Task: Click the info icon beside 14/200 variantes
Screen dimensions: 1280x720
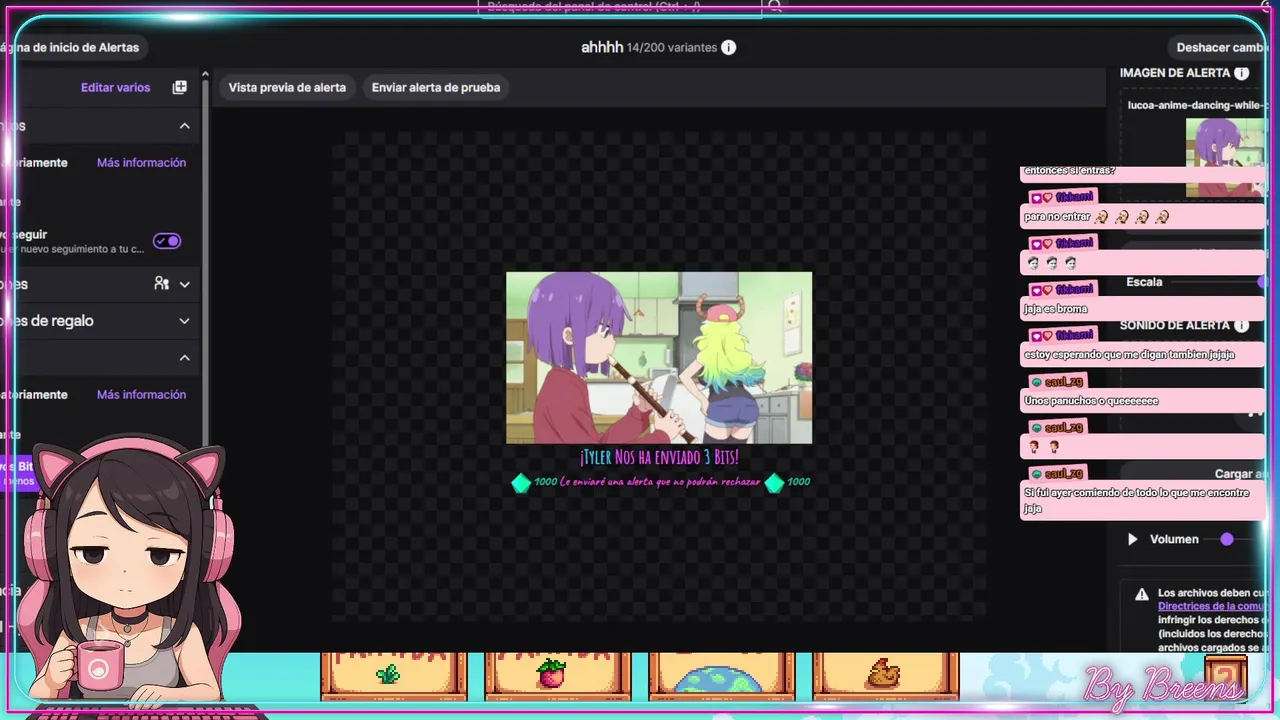Action: tap(729, 47)
